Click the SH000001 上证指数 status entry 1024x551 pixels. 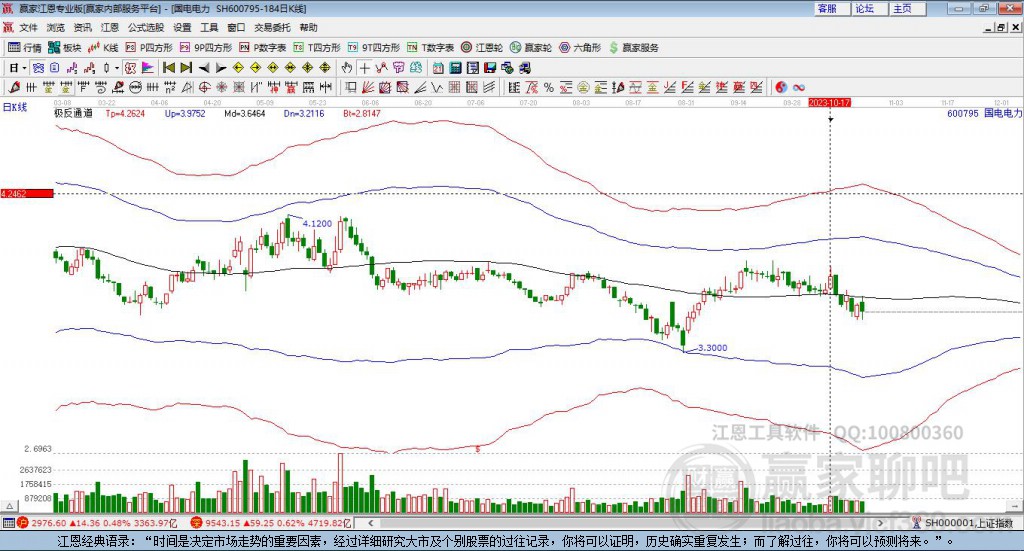click(969, 523)
